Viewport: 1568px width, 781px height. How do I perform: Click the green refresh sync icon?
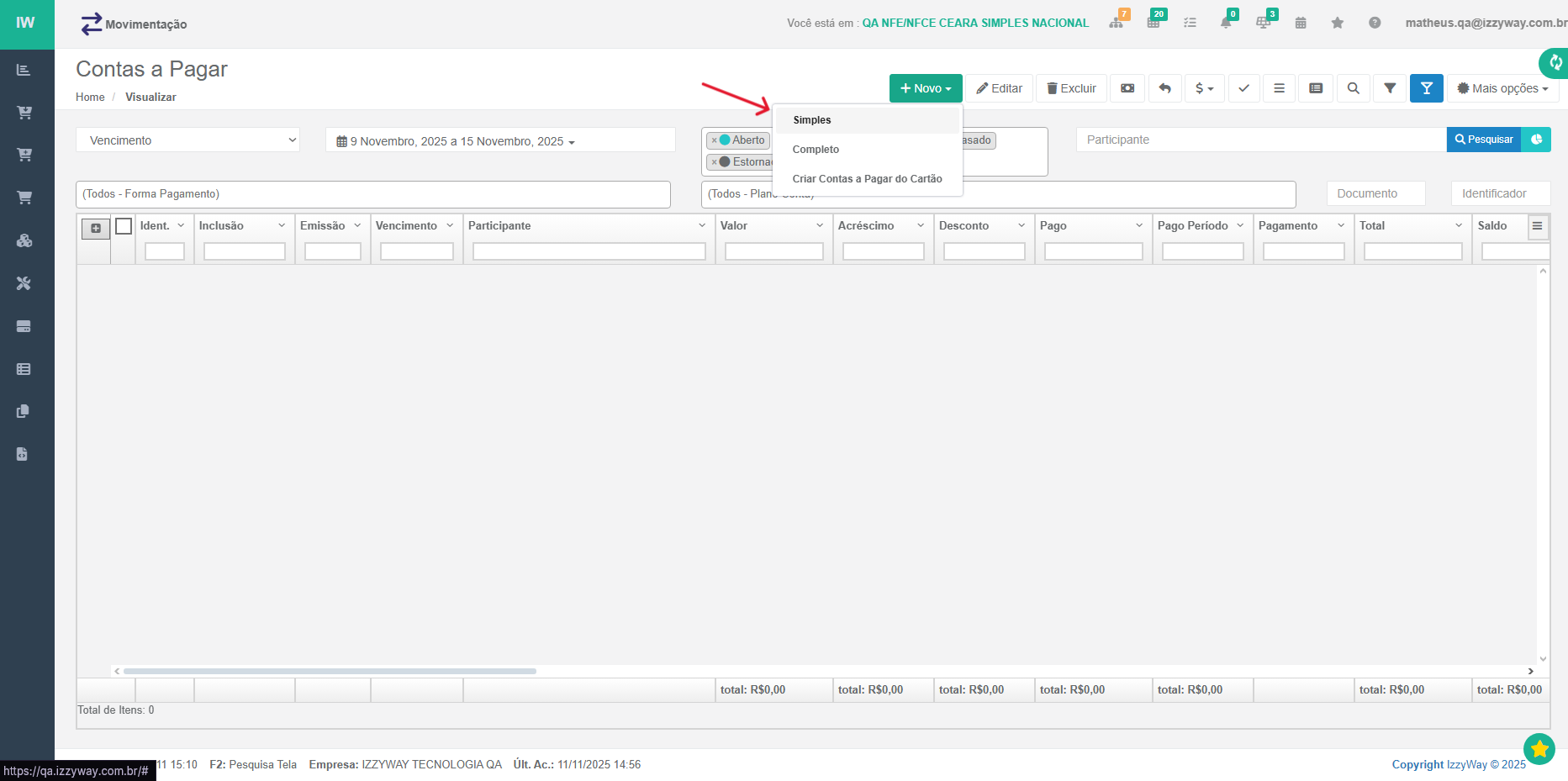1555,63
